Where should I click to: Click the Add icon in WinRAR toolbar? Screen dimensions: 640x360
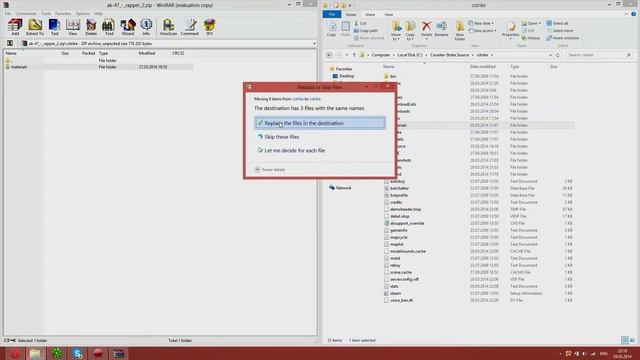pos(15,27)
